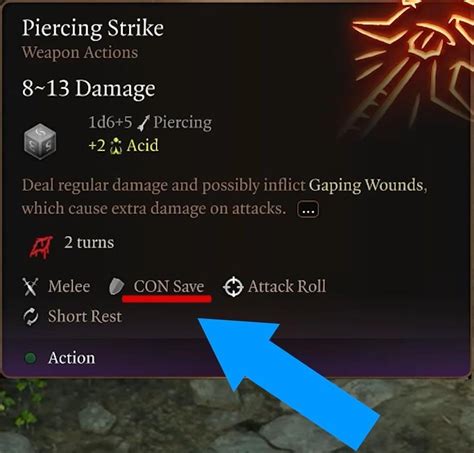The width and height of the screenshot is (474, 453).
Task: Select the Piercing Strike title
Action: tap(93, 28)
